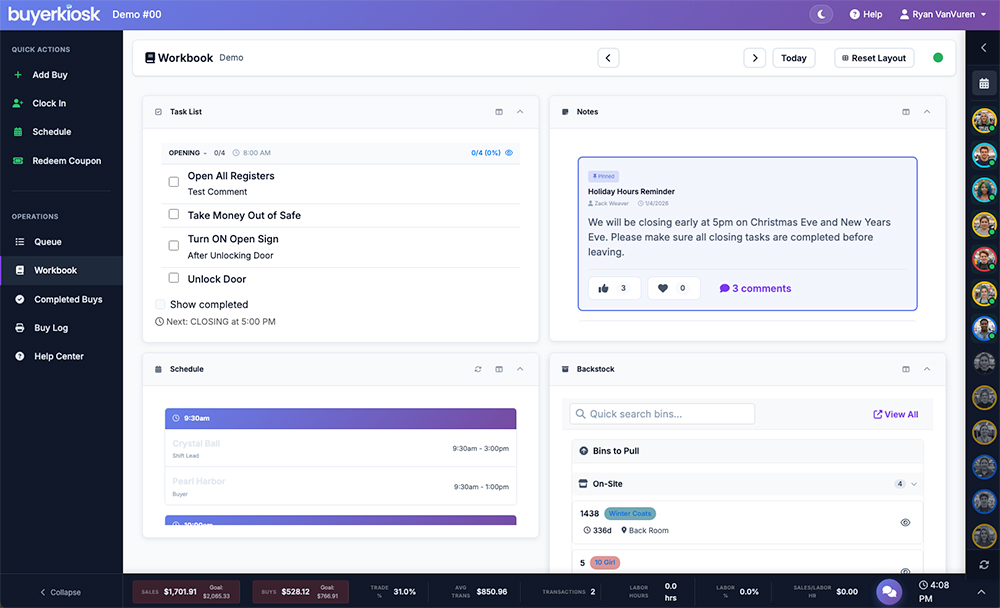Open the Queue from Operations sidebar
Image resolution: width=1000 pixels, height=608 pixels.
[x=50, y=240]
